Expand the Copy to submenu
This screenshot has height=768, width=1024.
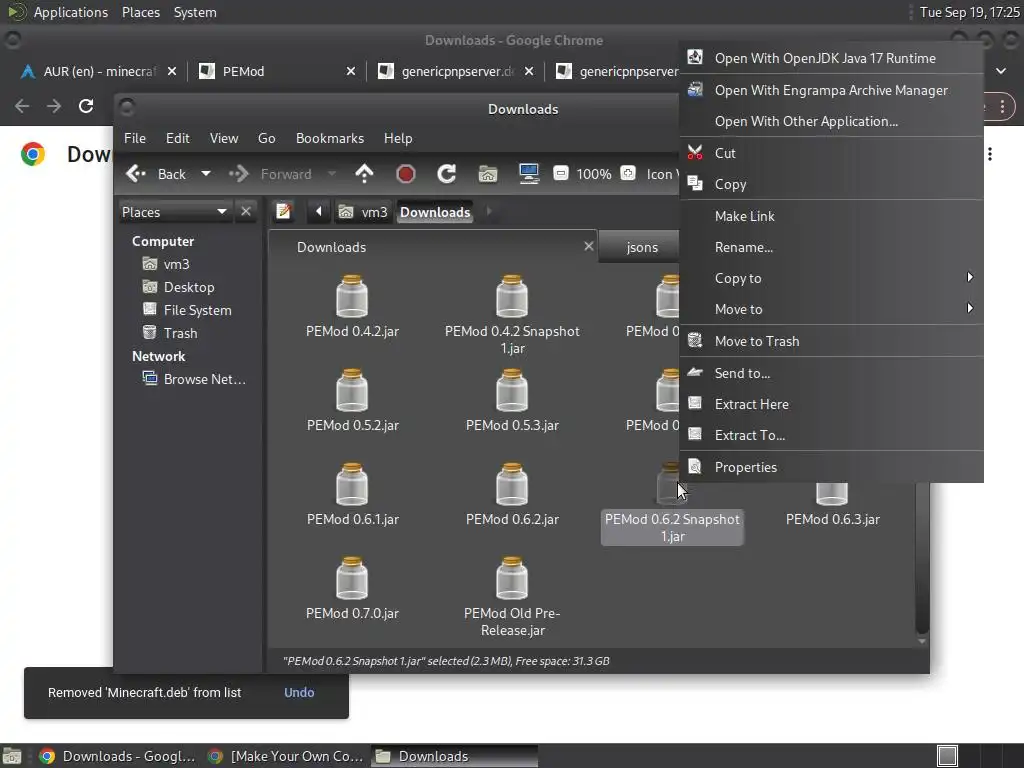pyautogui.click(x=831, y=278)
